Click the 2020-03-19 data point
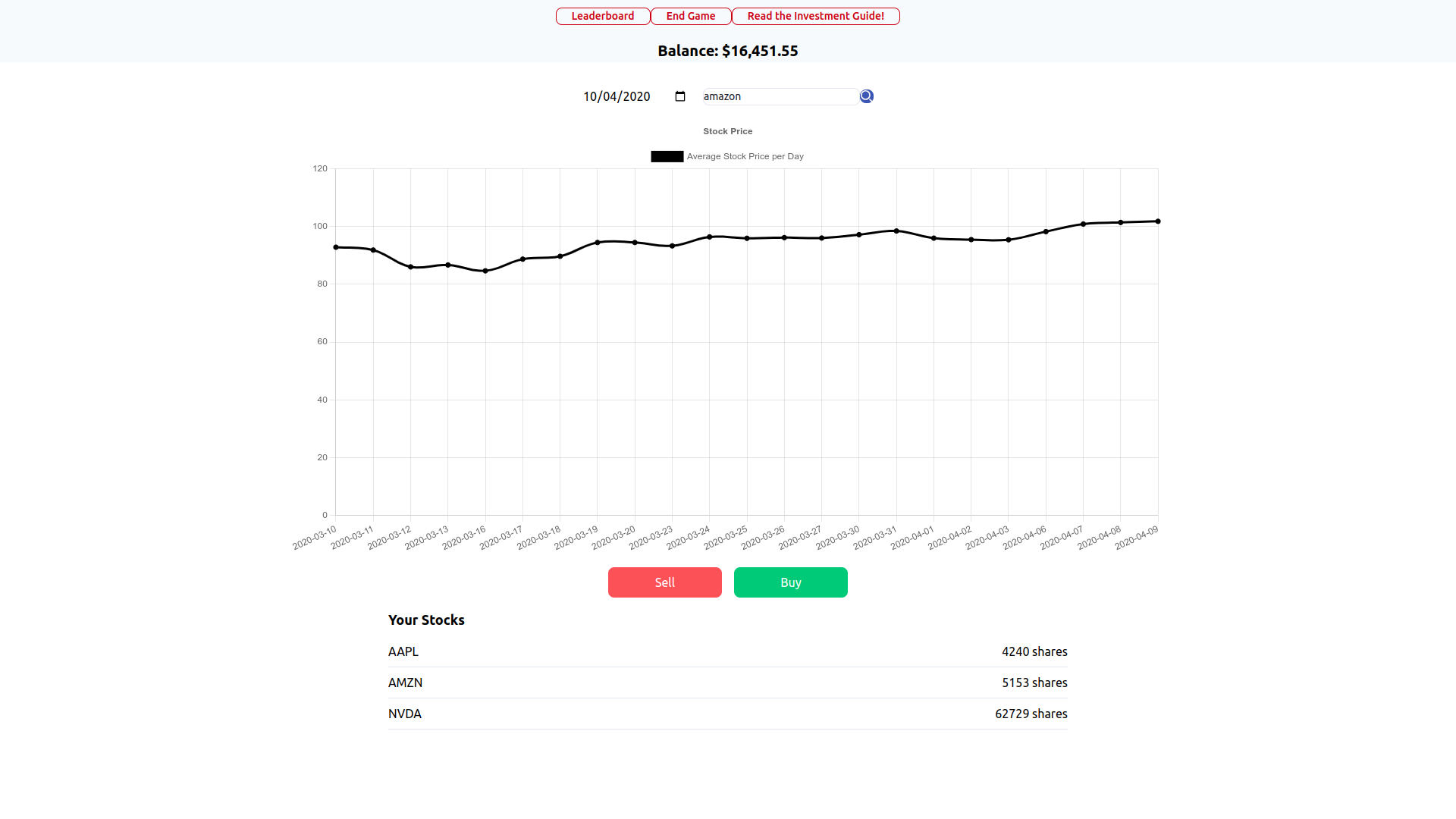Image resolution: width=1456 pixels, height=819 pixels. (598, 243)
